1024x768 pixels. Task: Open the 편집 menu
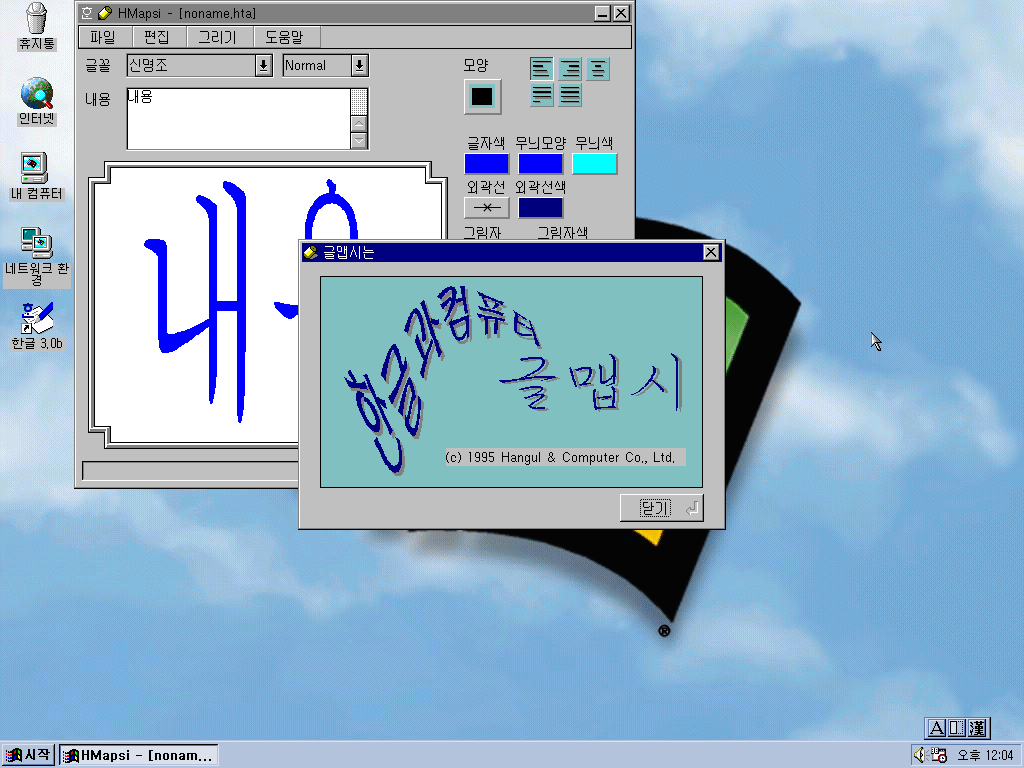tap(157, 37)
